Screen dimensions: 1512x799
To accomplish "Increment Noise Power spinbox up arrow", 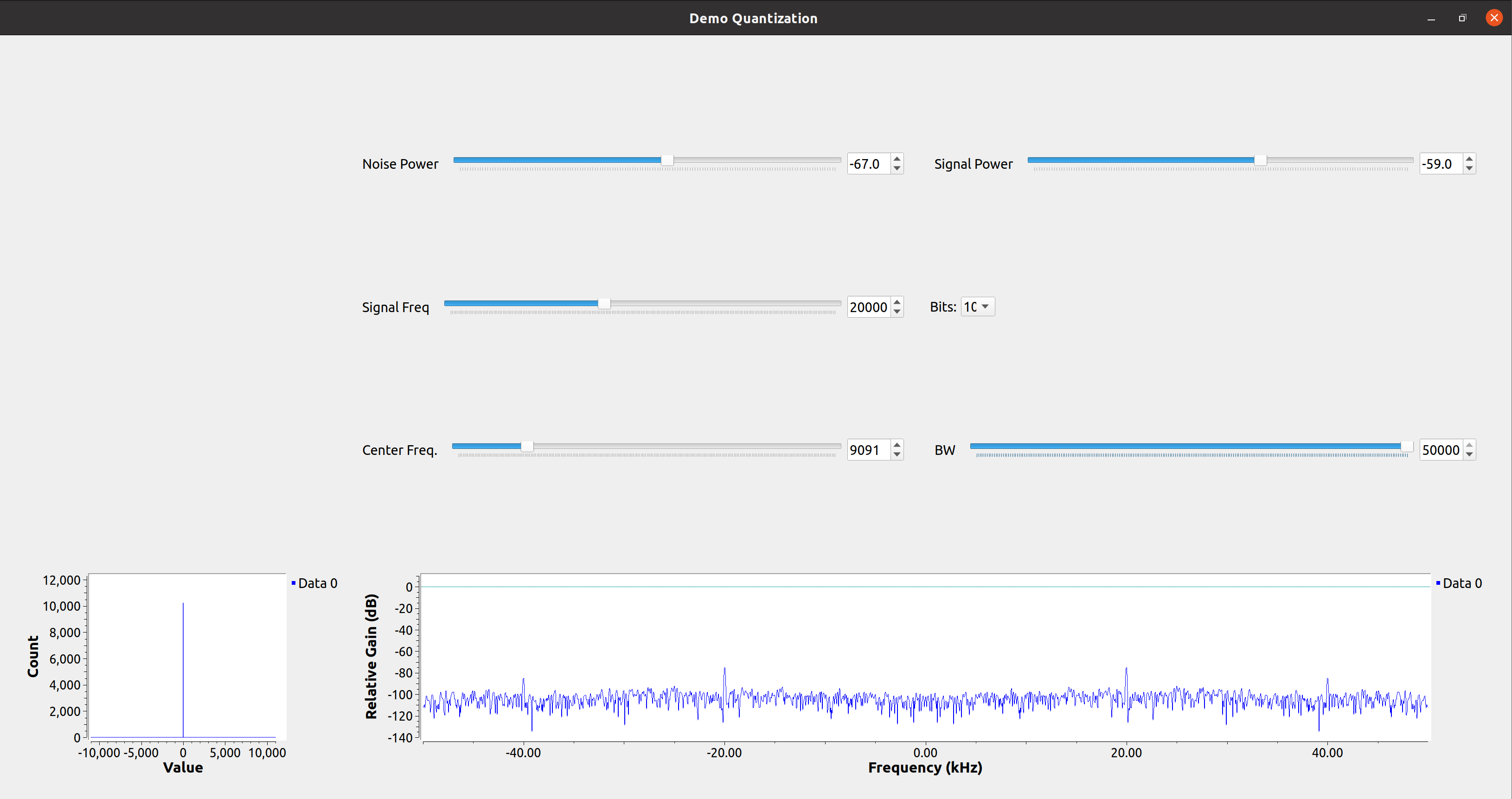I will (x=896, y=159).
